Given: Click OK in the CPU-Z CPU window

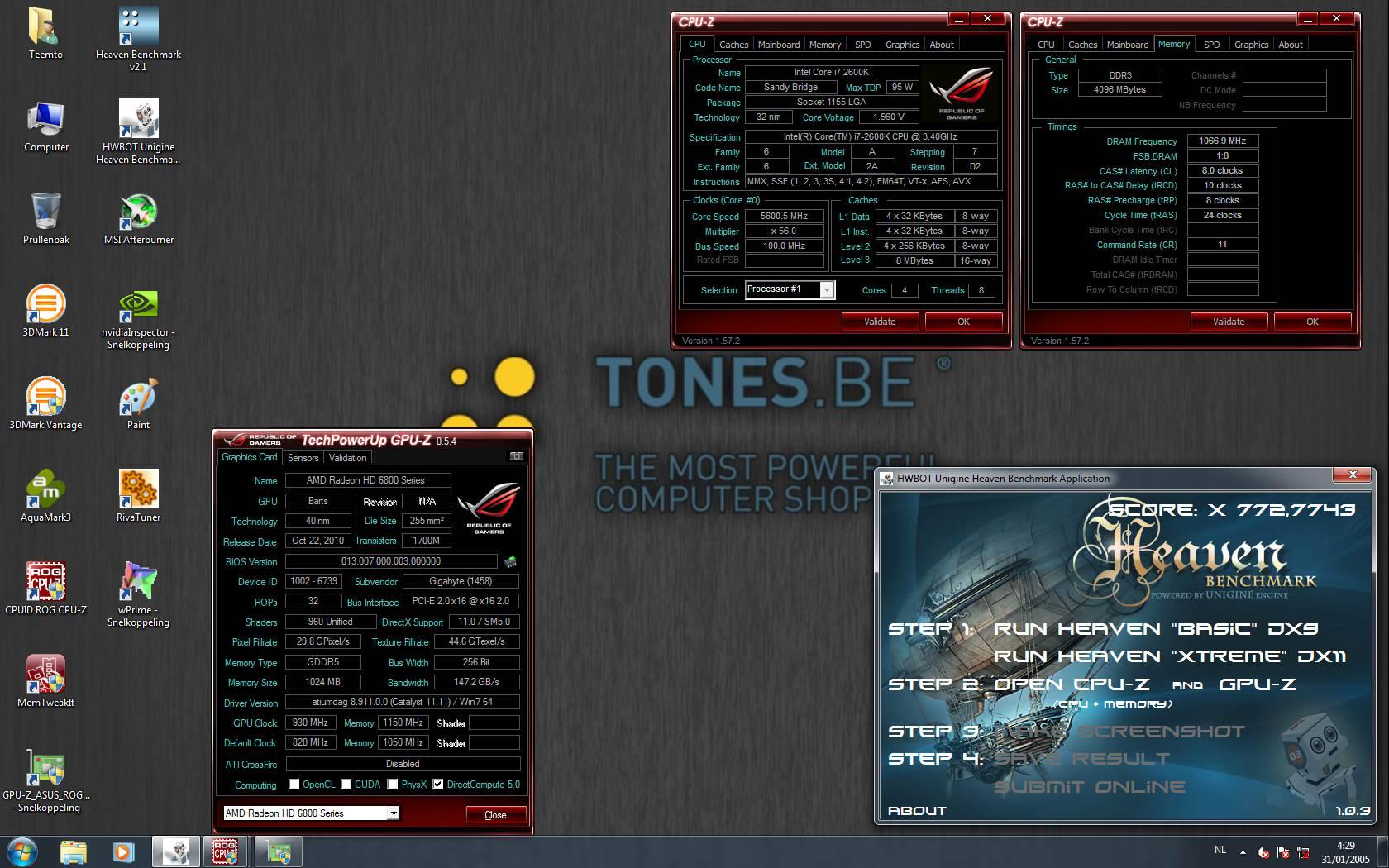Looking at the screenshot, I should pyautogui.click(x=963, y=322).
